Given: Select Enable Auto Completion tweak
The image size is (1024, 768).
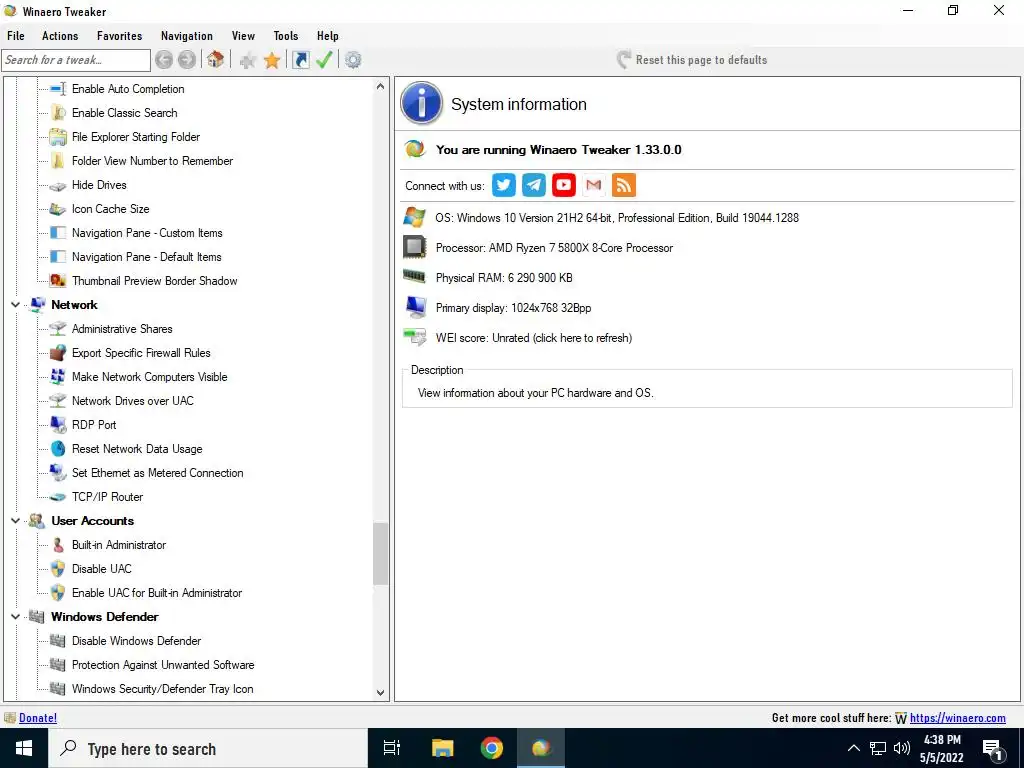Looking at the screenshot, I should coord(128,89).
